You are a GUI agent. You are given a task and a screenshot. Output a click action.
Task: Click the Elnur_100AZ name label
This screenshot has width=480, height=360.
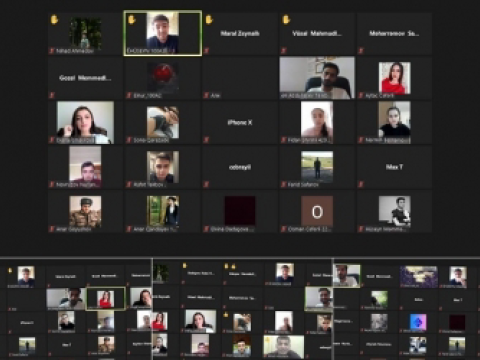(x=147, y=96)
